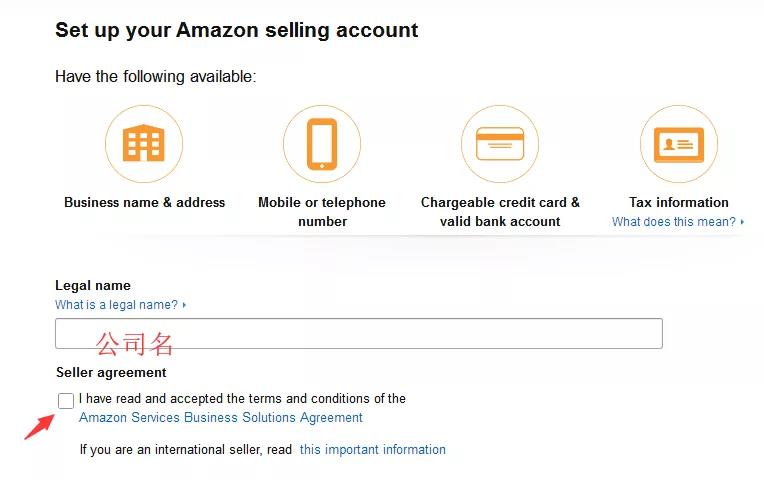Click the orange building icon

tap(143, 144)
